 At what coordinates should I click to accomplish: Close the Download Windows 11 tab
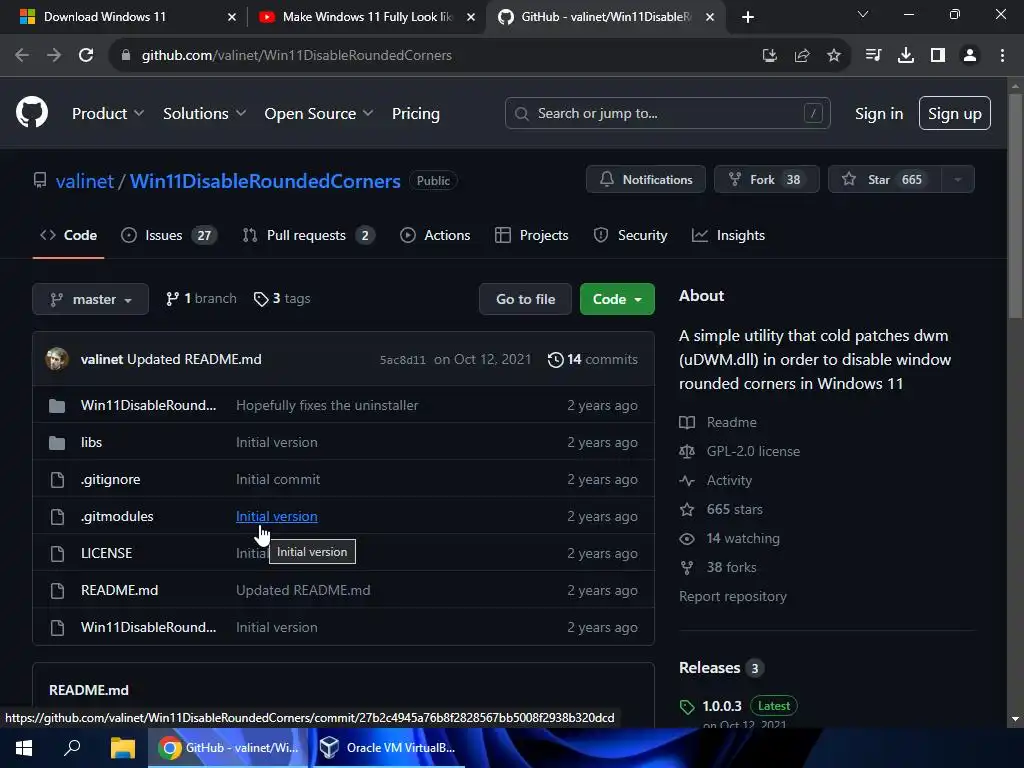tap(231, 17)
